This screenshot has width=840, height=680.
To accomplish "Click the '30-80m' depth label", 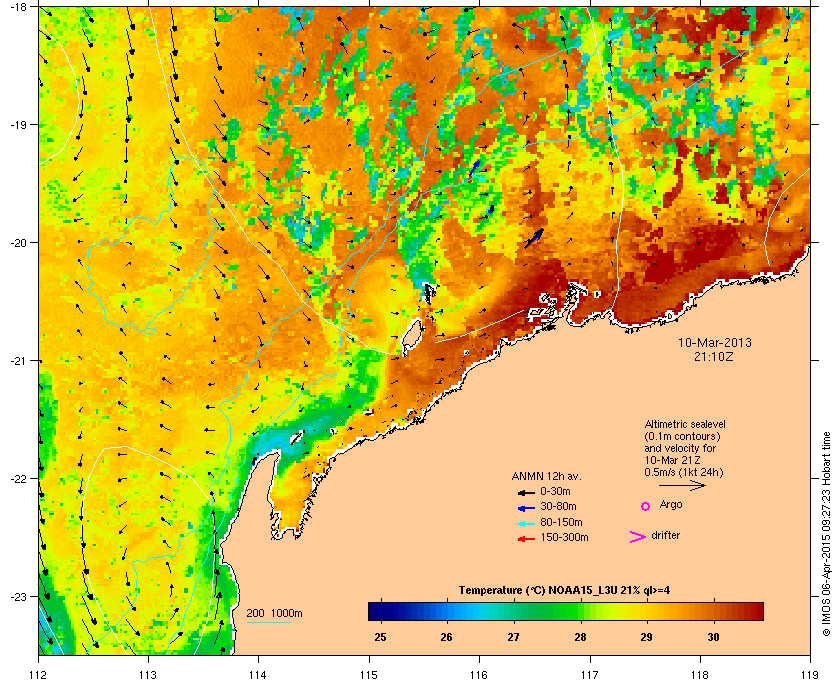I will (558, 506).
